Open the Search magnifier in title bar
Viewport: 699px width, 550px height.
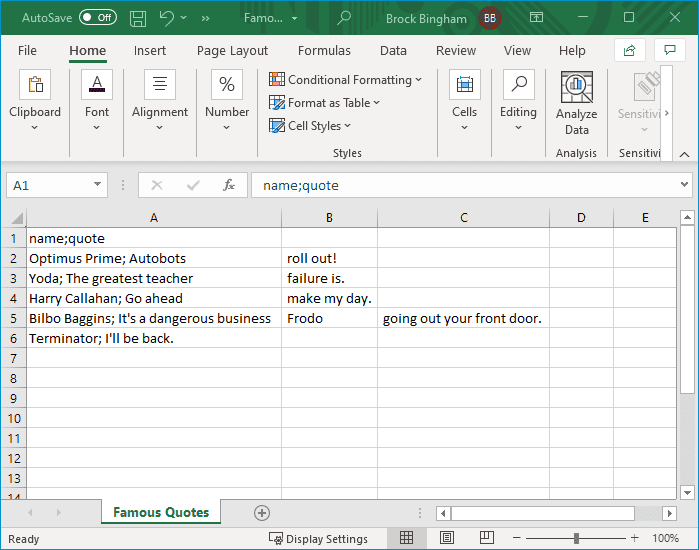click(344, 18)
